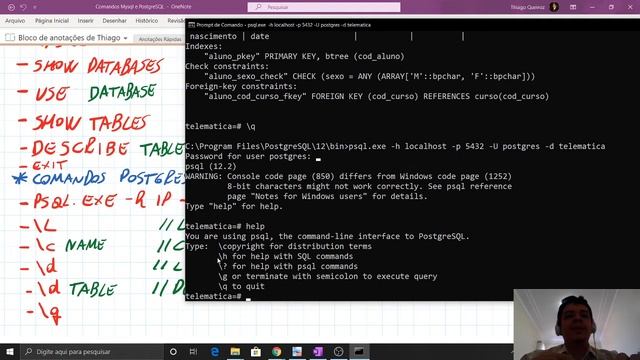Click the handwritten \d TABLE note
640x360 pixels.
(x=71, y=289)
